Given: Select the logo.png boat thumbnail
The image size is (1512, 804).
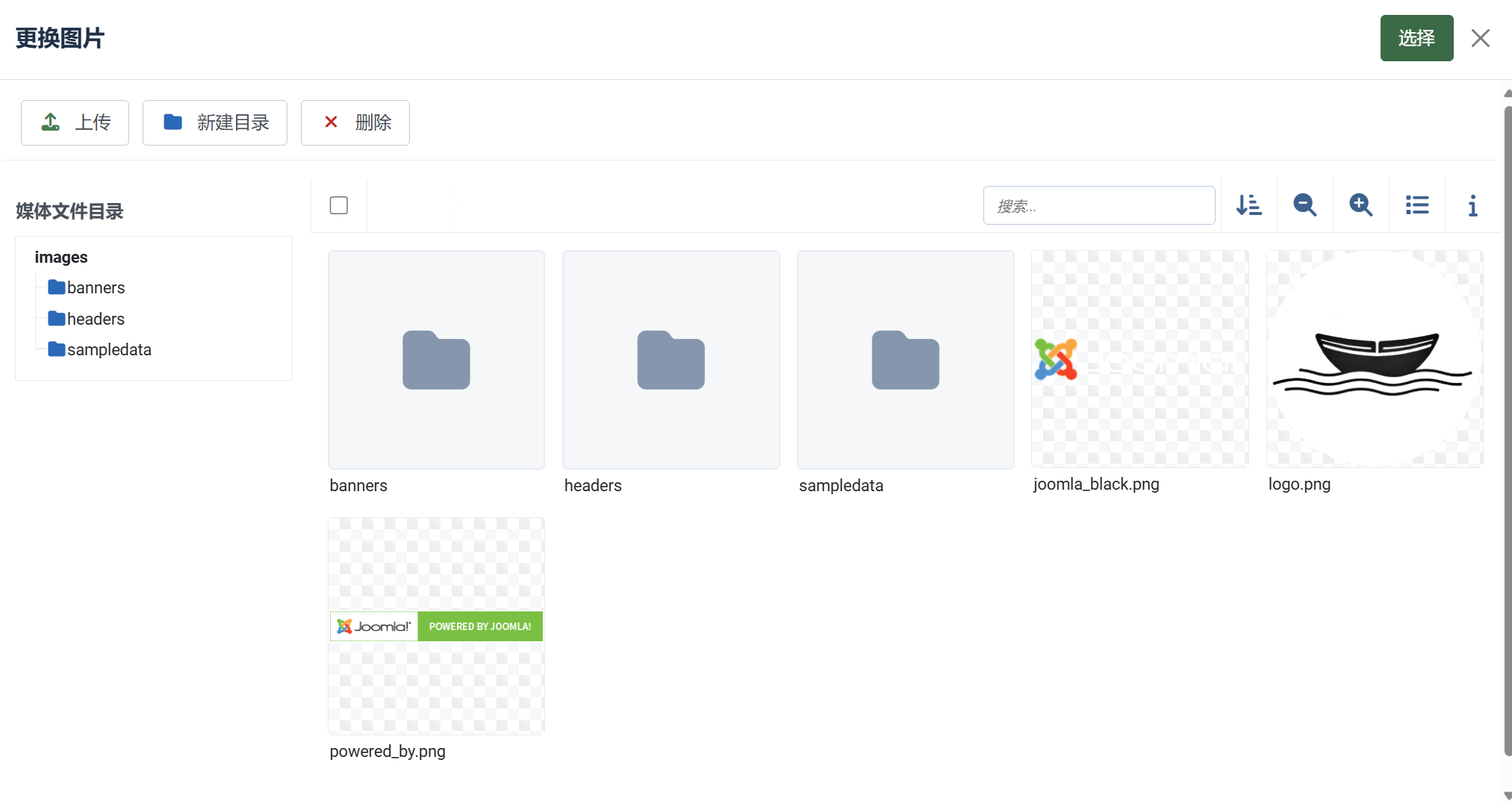Looking at the screenshot, I should (x=1374, y=359).
